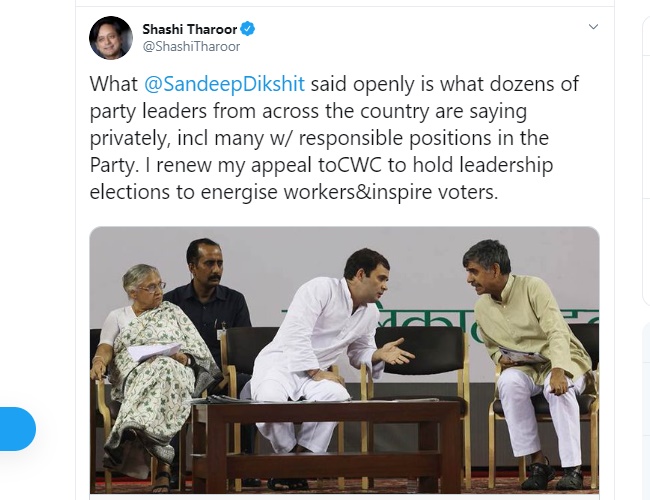Click the papers on the woman's lap
Image resolution: width=650 pixels, height=500 pixels.
(x=154, y=352)
